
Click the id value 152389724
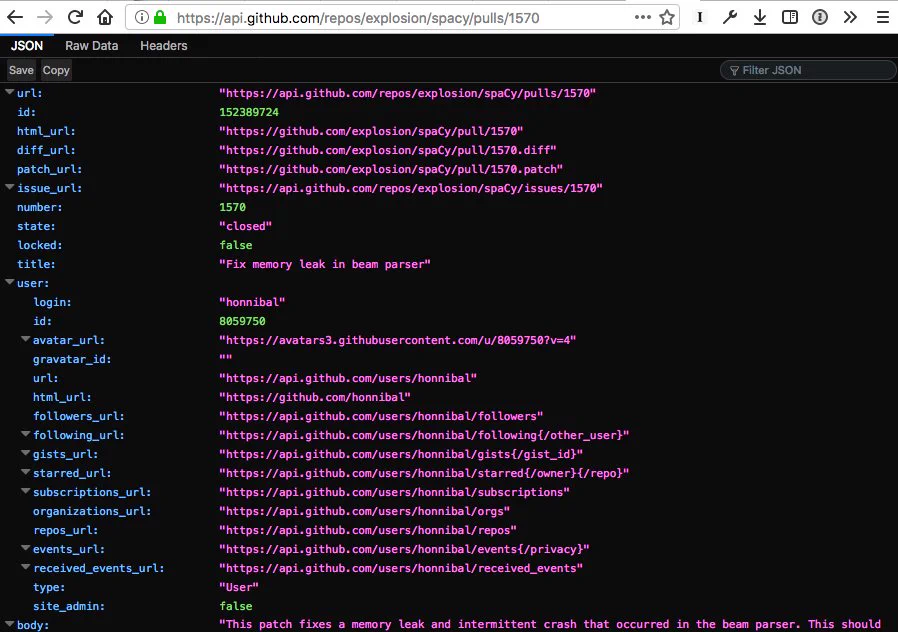pos(249,112)
